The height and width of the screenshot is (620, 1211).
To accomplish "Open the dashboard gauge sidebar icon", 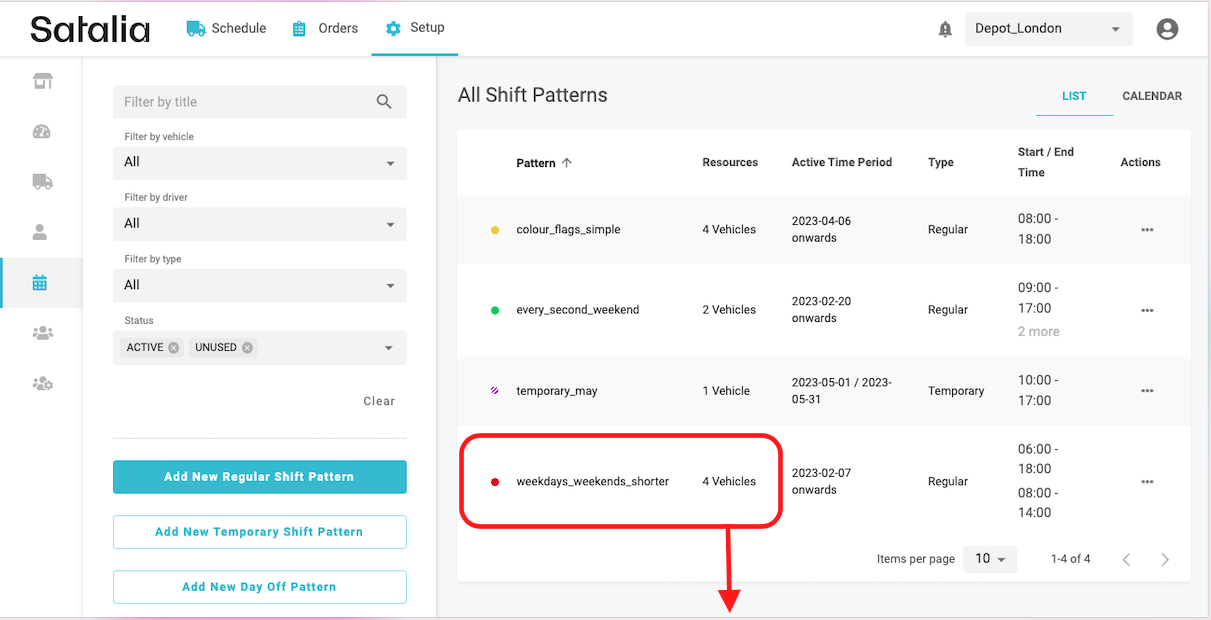I will [41, 132].
